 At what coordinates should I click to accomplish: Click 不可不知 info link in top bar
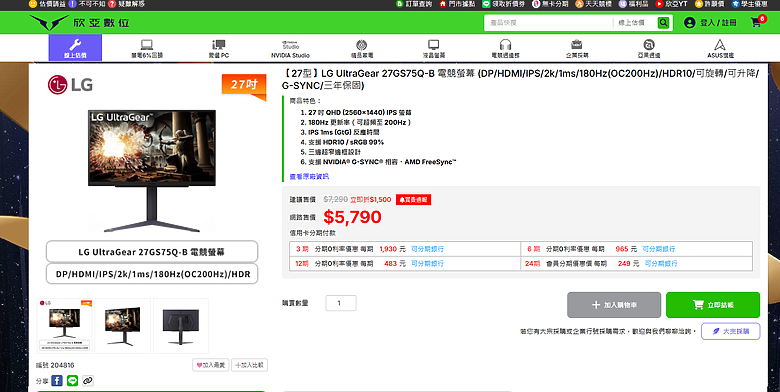tap(87, 4)
